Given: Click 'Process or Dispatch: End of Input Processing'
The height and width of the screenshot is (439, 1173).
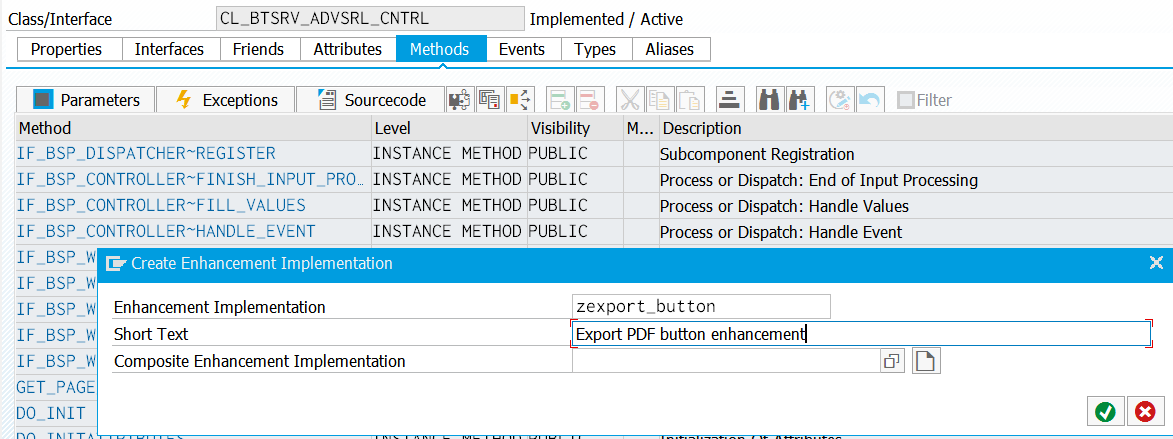Looking at the screenshot, I should 819,180.
